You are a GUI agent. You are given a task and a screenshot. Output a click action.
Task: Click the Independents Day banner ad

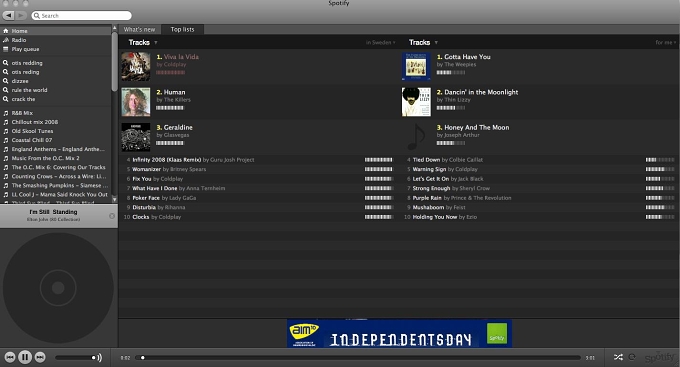(x=399, y=333)
